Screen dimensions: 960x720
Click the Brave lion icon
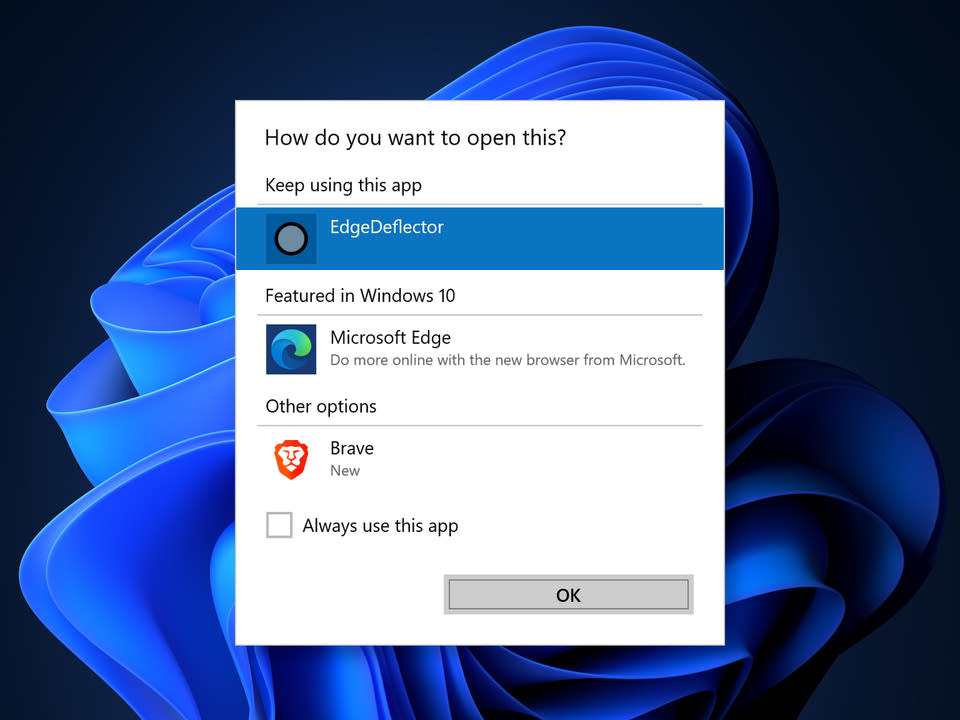click(x=291, y=459)
